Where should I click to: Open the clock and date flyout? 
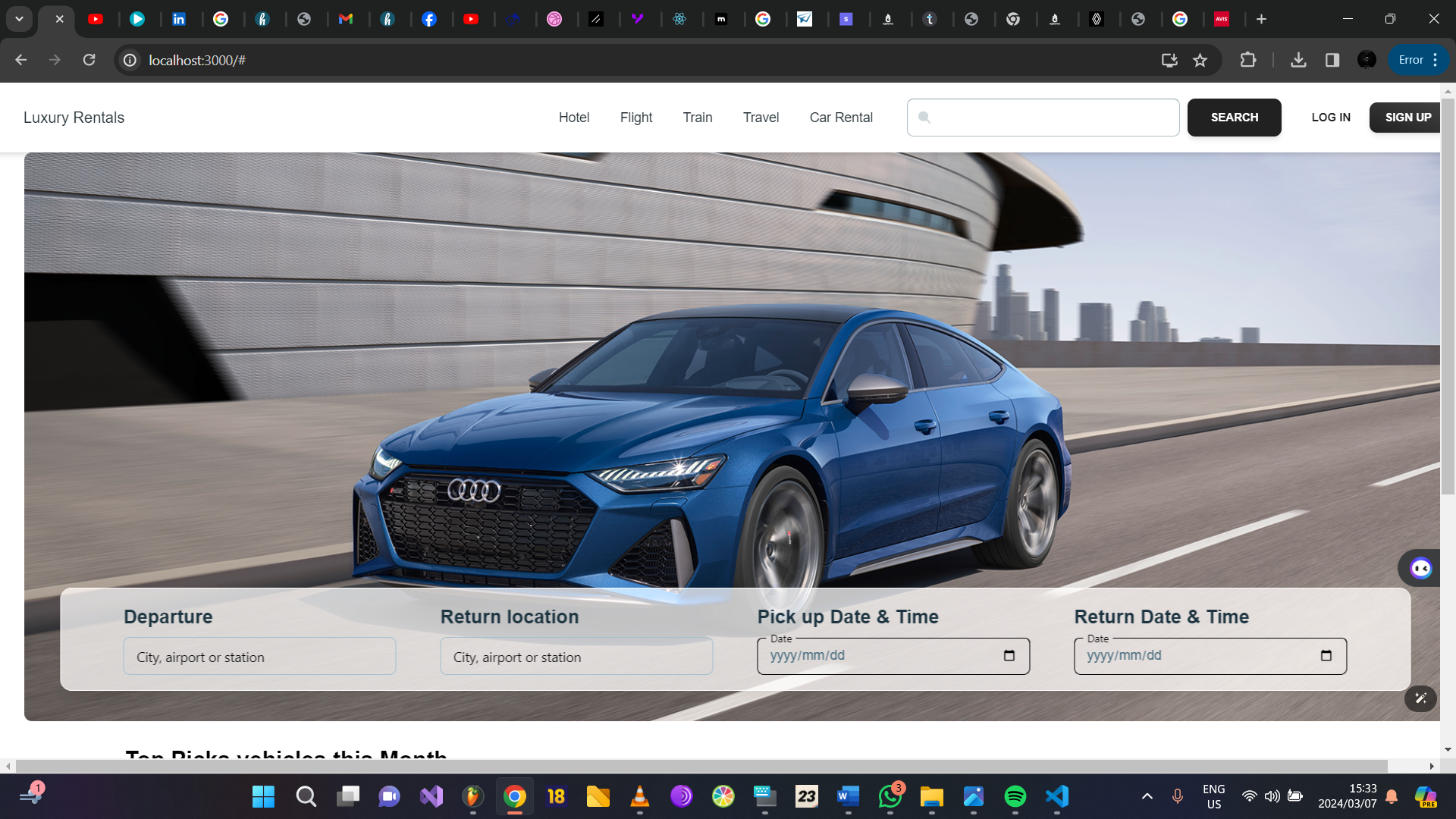coord(1347,796)
